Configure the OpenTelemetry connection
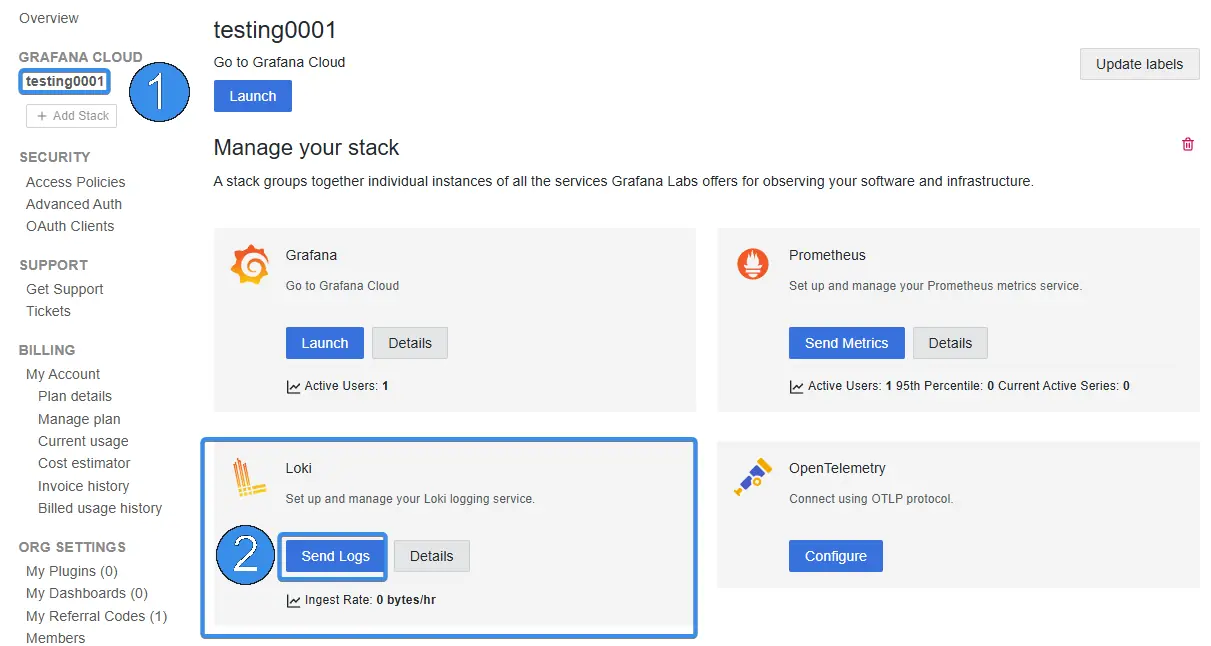This screenshot has height=646, width=1211. tap(836, 556)
